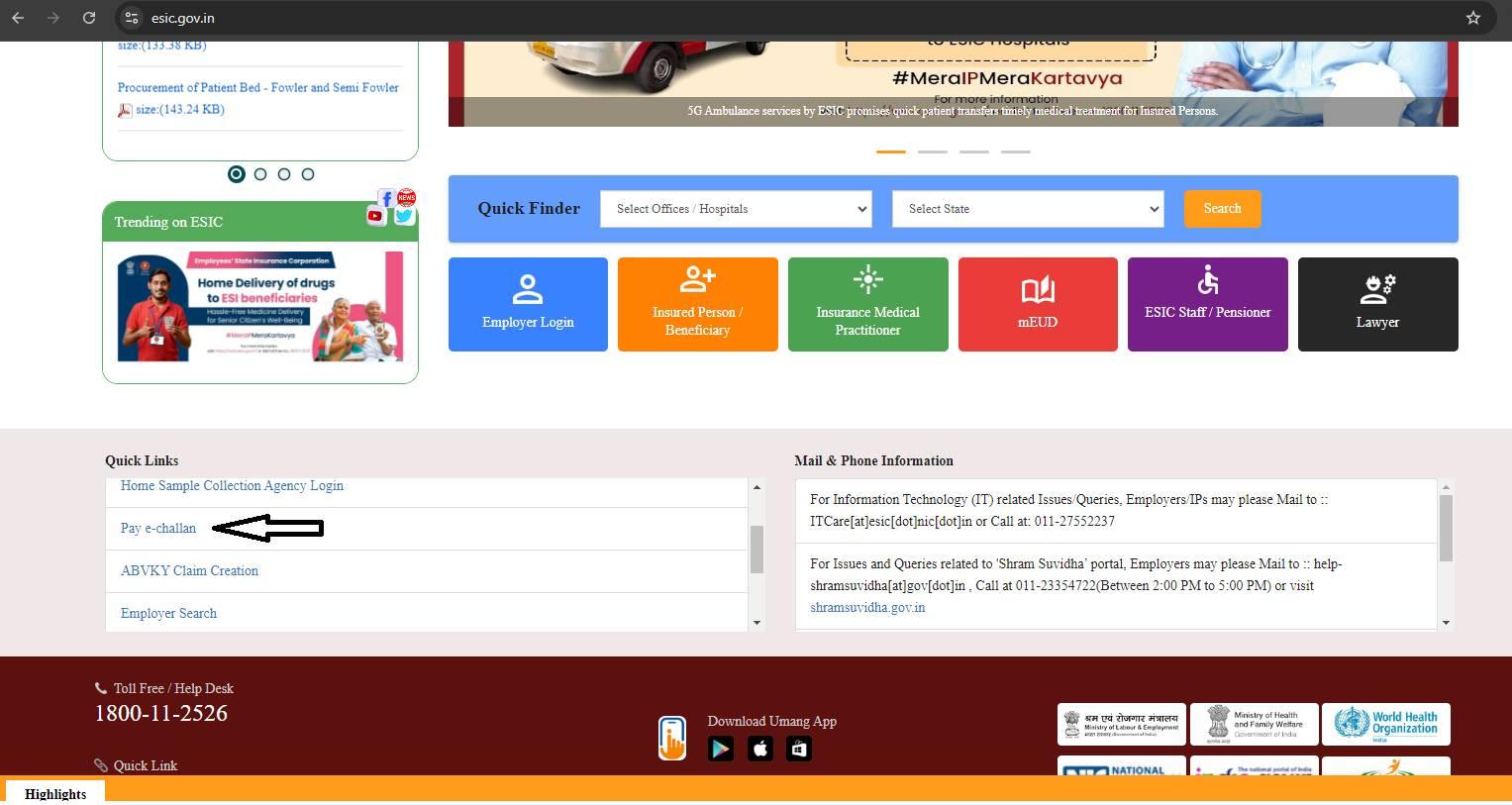Click the red News icon

[x=405, y=198]
